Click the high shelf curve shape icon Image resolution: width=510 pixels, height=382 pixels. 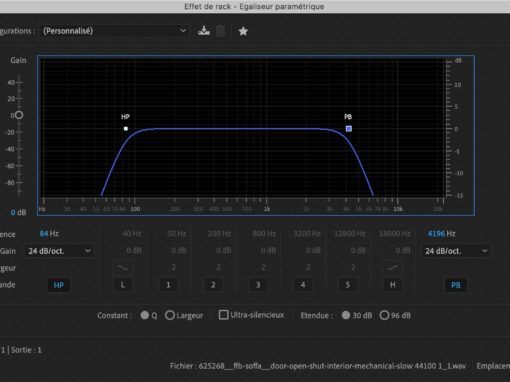click(393, 267)
